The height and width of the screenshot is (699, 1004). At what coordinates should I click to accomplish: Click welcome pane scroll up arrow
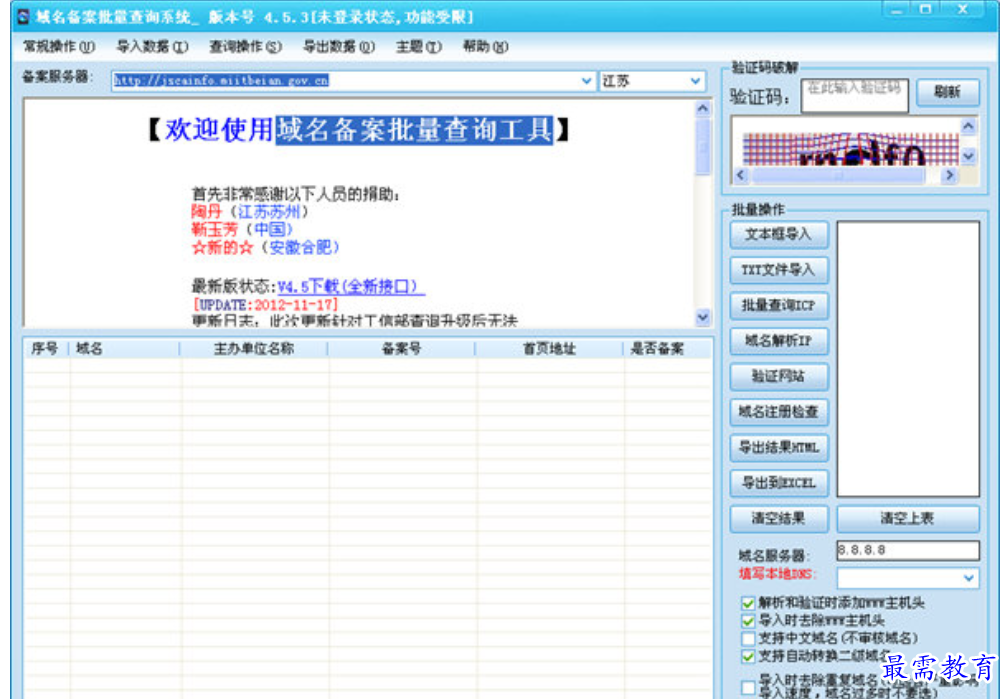[702, 109]
